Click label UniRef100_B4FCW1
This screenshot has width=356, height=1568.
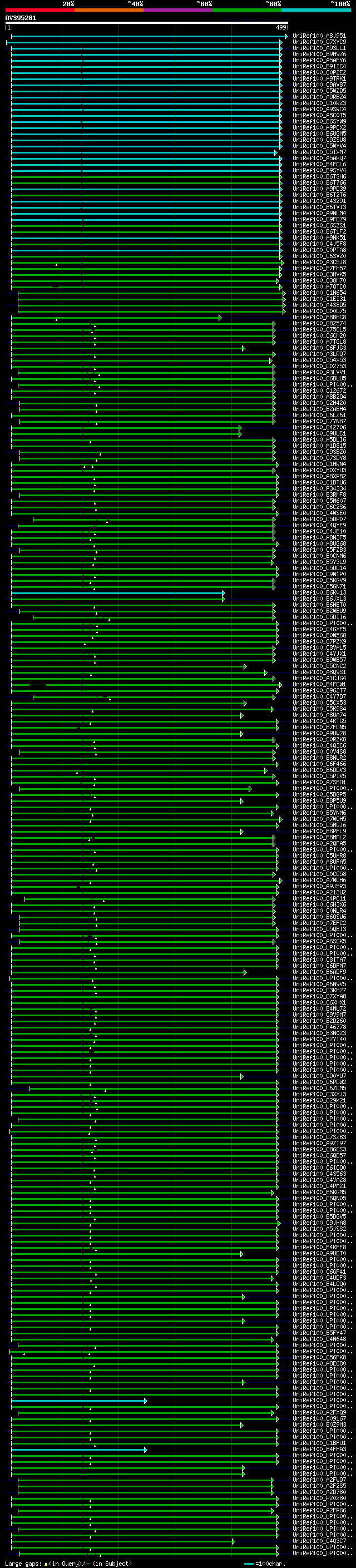tap(319, 685)
